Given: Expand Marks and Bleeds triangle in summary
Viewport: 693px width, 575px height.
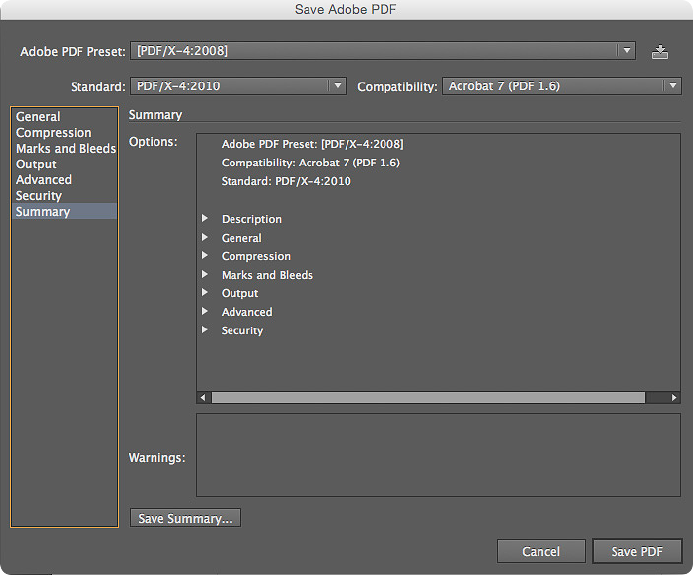Looking at the screenshot, I should click(205, 274).
